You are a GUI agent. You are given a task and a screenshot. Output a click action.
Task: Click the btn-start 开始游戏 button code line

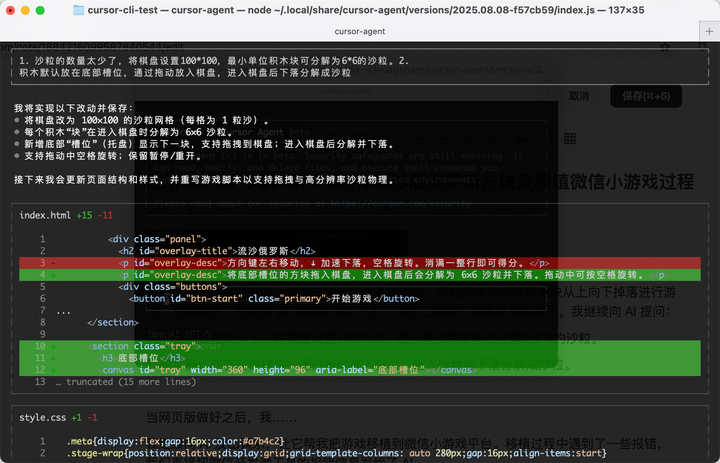274,299
